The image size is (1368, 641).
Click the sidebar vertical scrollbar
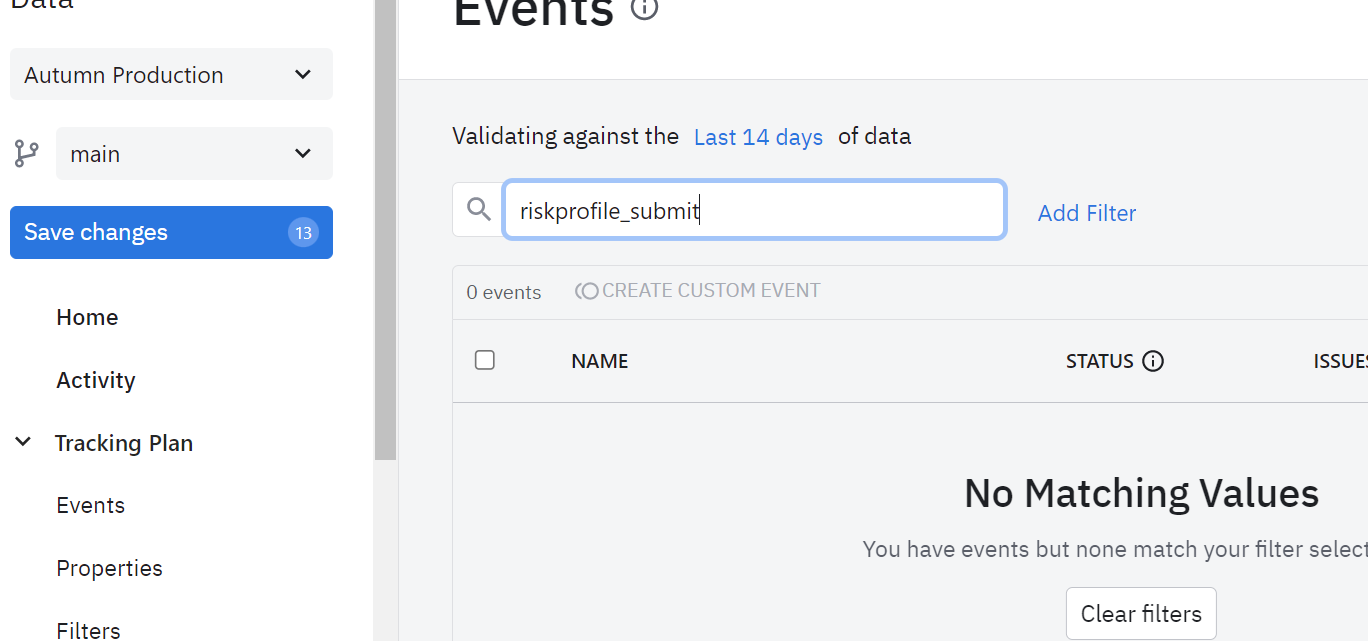click(386, 230)
